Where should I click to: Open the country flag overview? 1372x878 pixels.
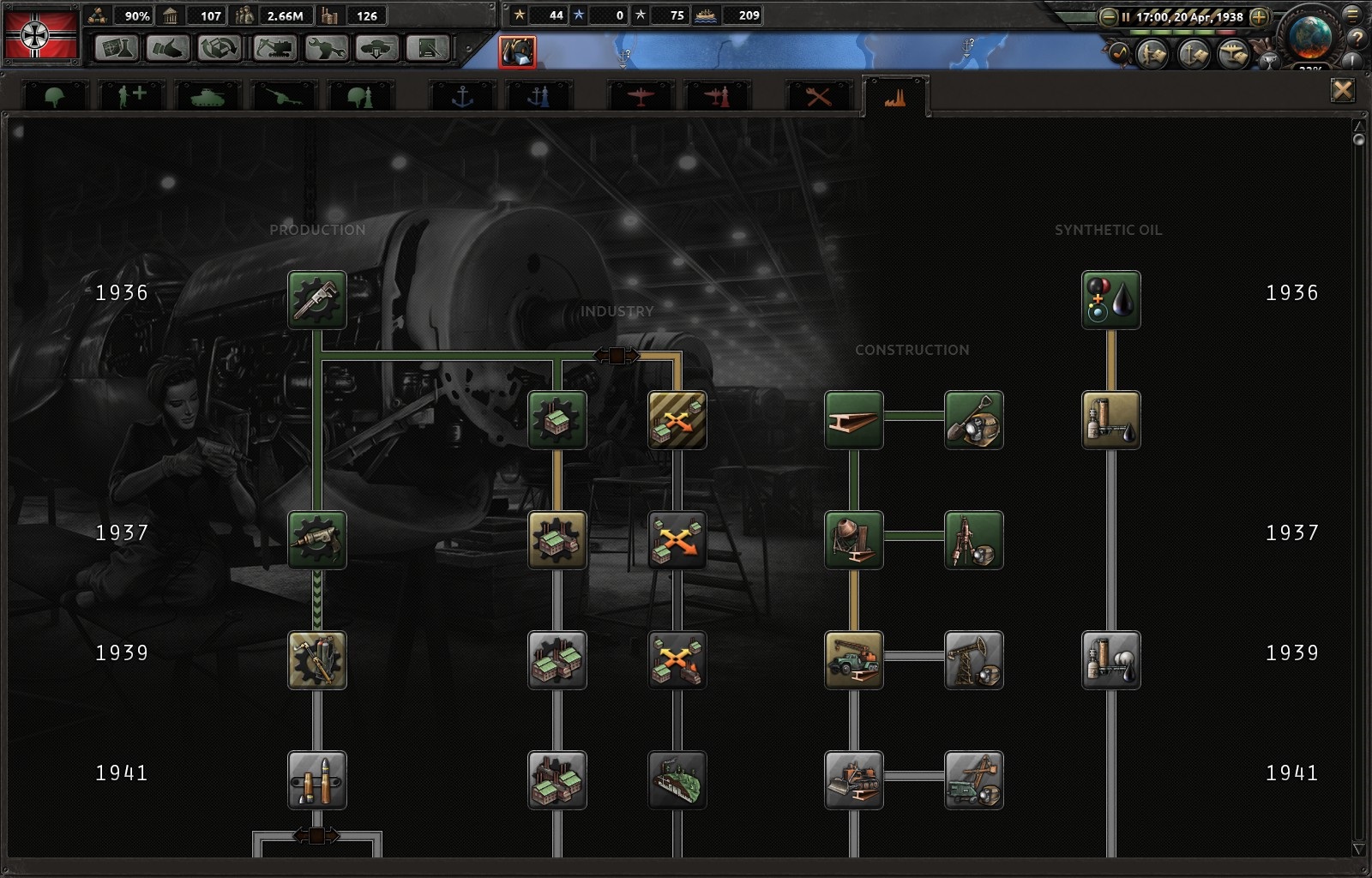point(41,34)
